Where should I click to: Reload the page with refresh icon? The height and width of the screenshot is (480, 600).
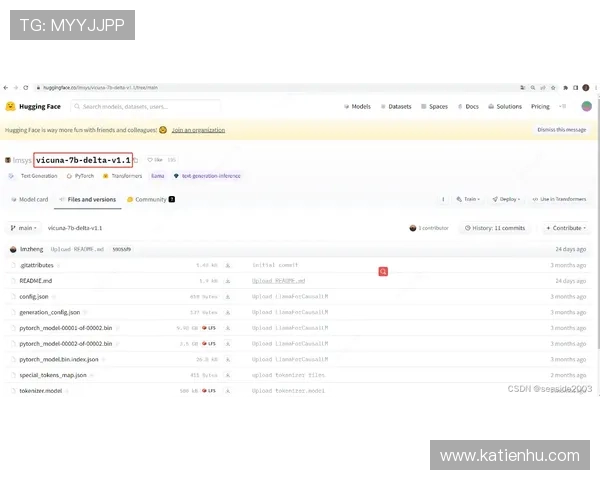[26, 88]
